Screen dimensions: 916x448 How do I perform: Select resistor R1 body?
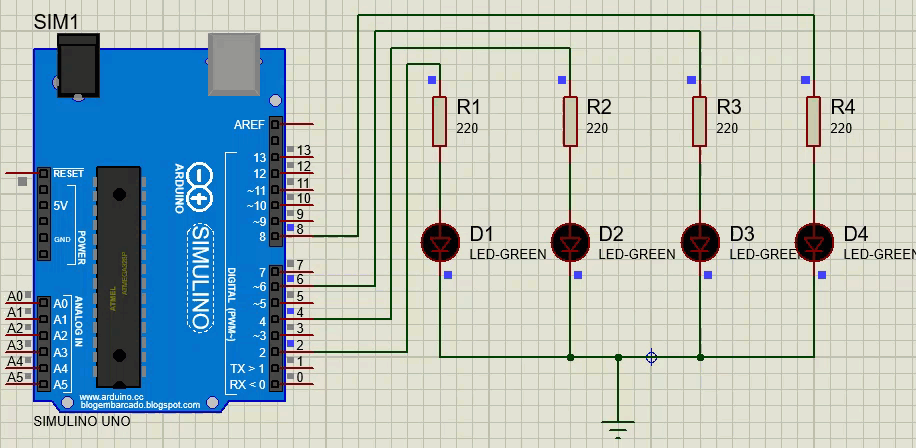click(x=439, y=121)
